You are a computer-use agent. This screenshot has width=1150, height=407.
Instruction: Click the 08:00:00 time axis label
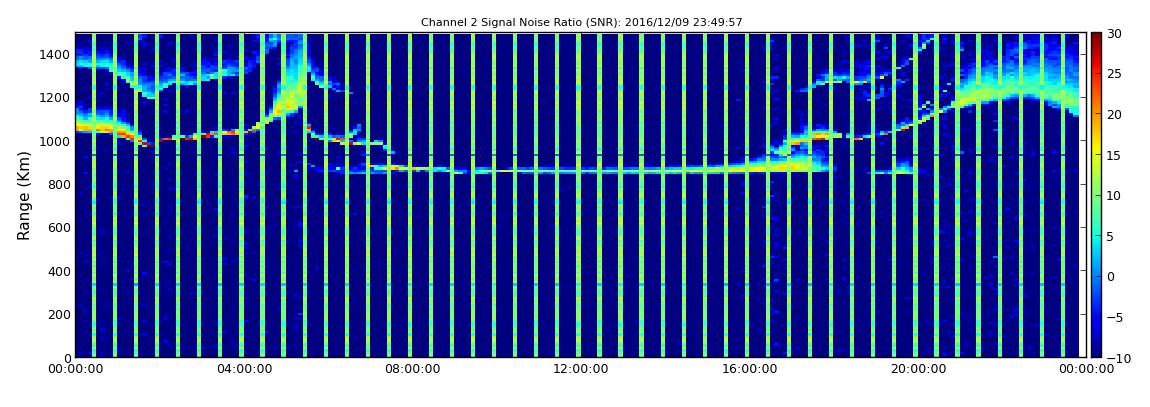coord(414,370)
